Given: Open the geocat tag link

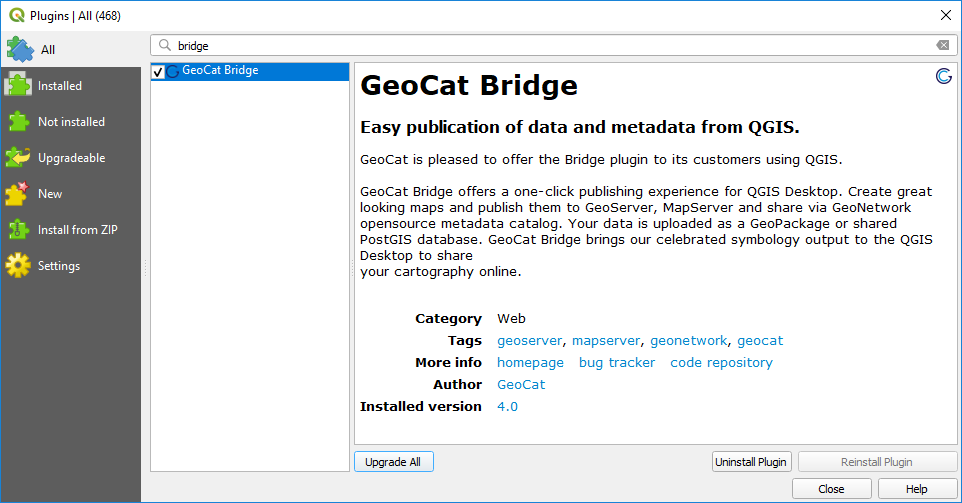Looking at the screenshot, I should 760,341.
